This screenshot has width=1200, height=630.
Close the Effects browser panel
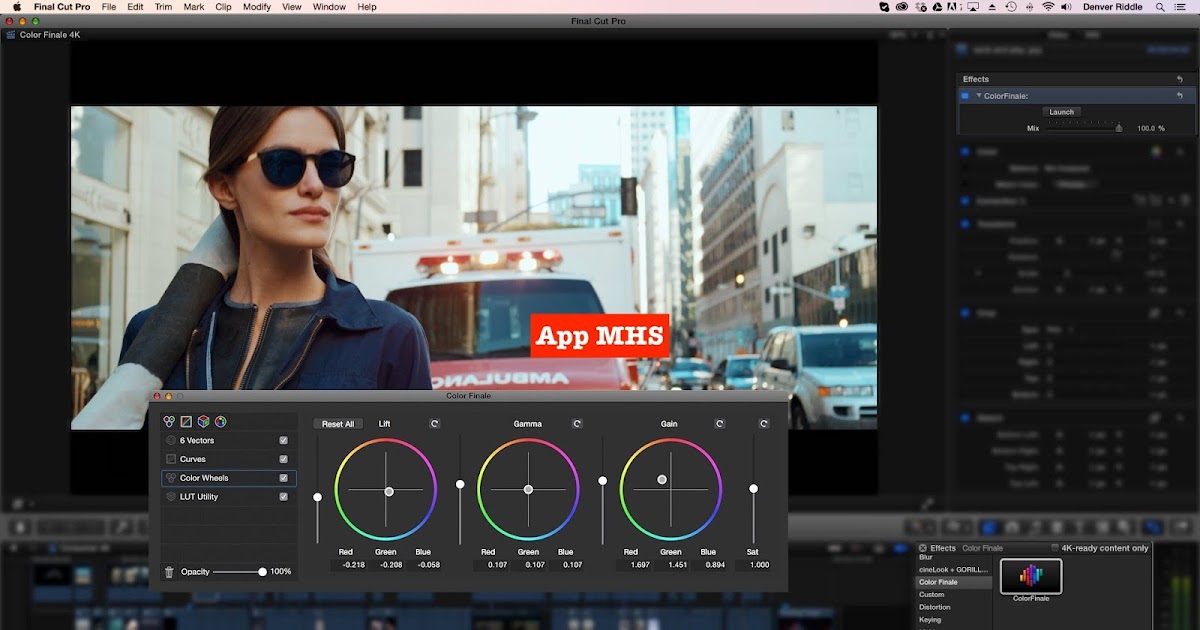point(923,548)
